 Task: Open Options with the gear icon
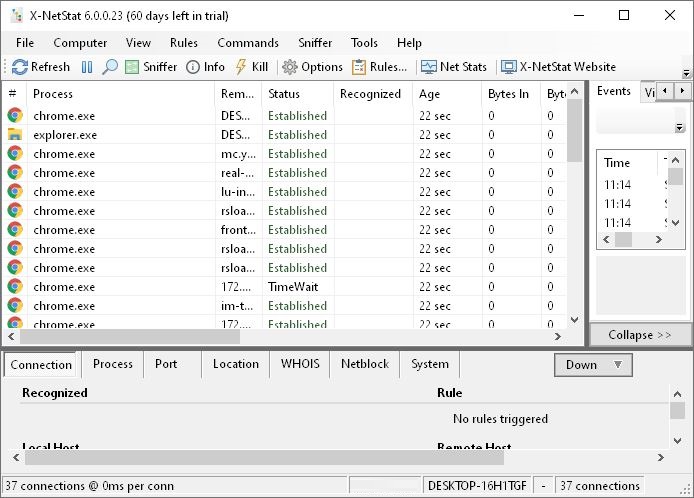[312, 67]
